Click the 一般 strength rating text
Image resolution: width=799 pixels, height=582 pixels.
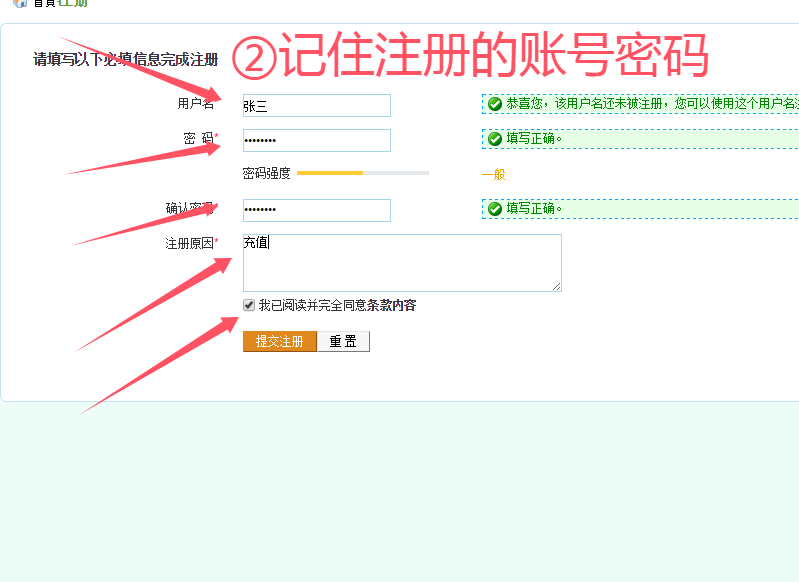pyautogui.click(x=493, y=174)
